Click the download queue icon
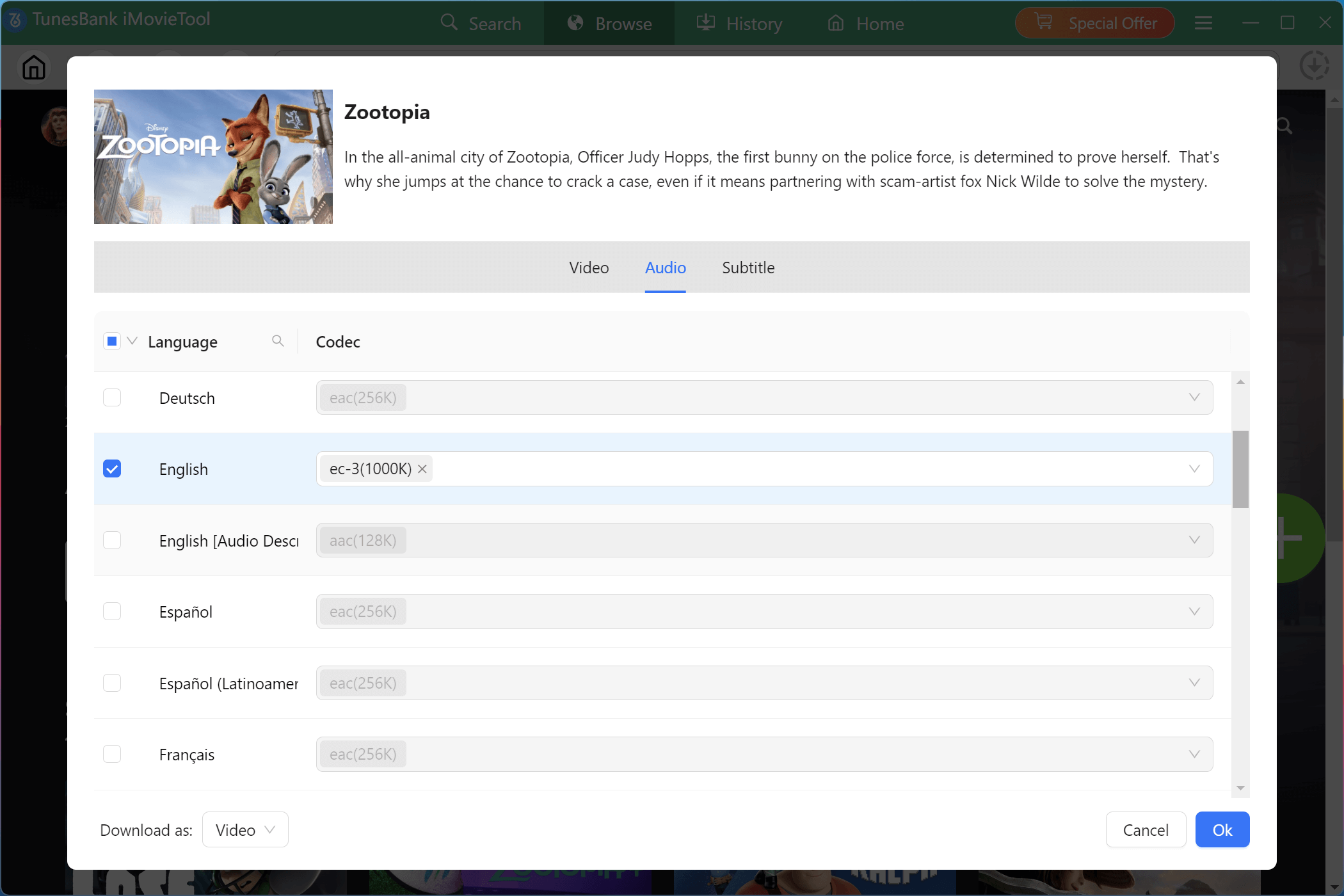Screen dimensions: 1344x896 click(x=1314, y=66)
